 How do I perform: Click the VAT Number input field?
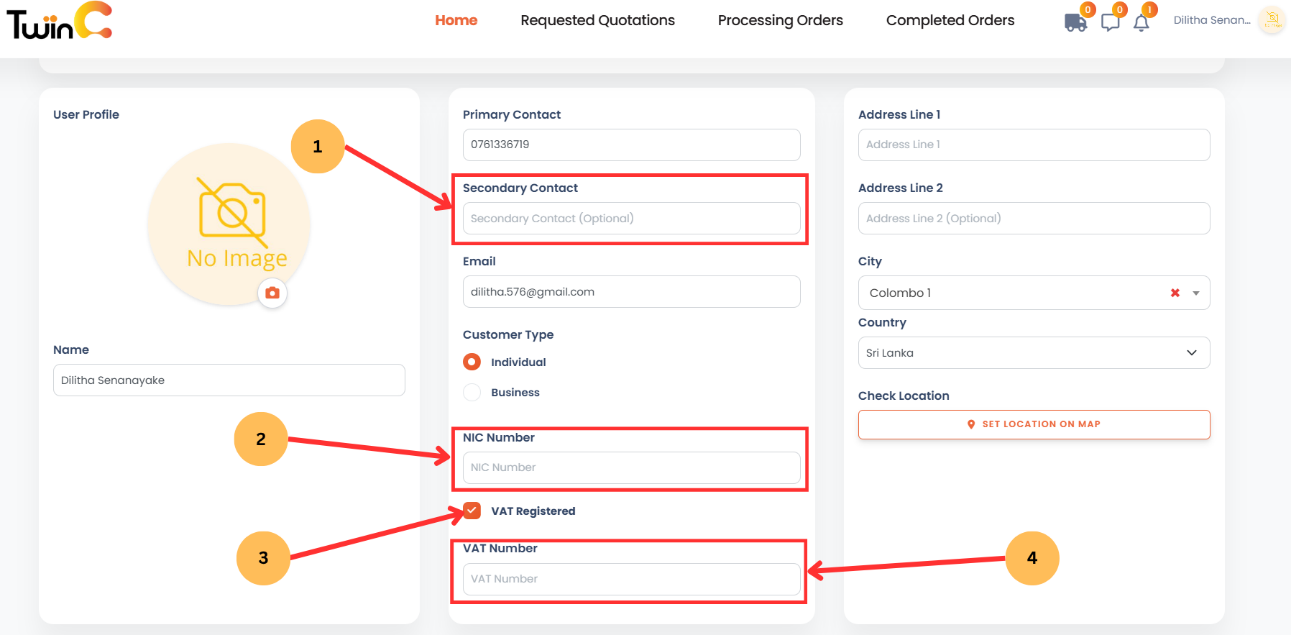[630, 578]
